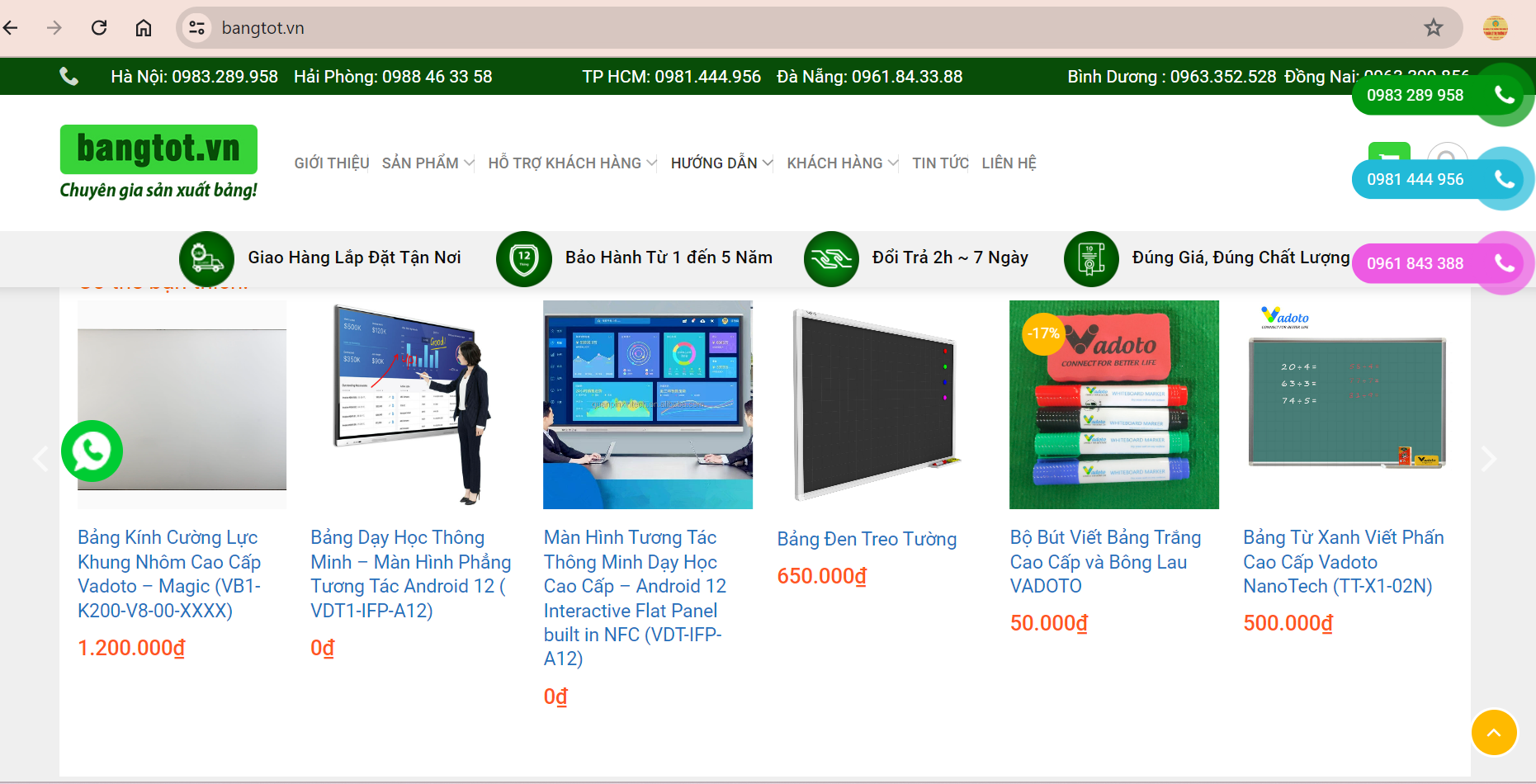Click the Hải Phòng: 0988 46 33 58 number
This screenshot has width=1536, height=784.
[393, 77]
